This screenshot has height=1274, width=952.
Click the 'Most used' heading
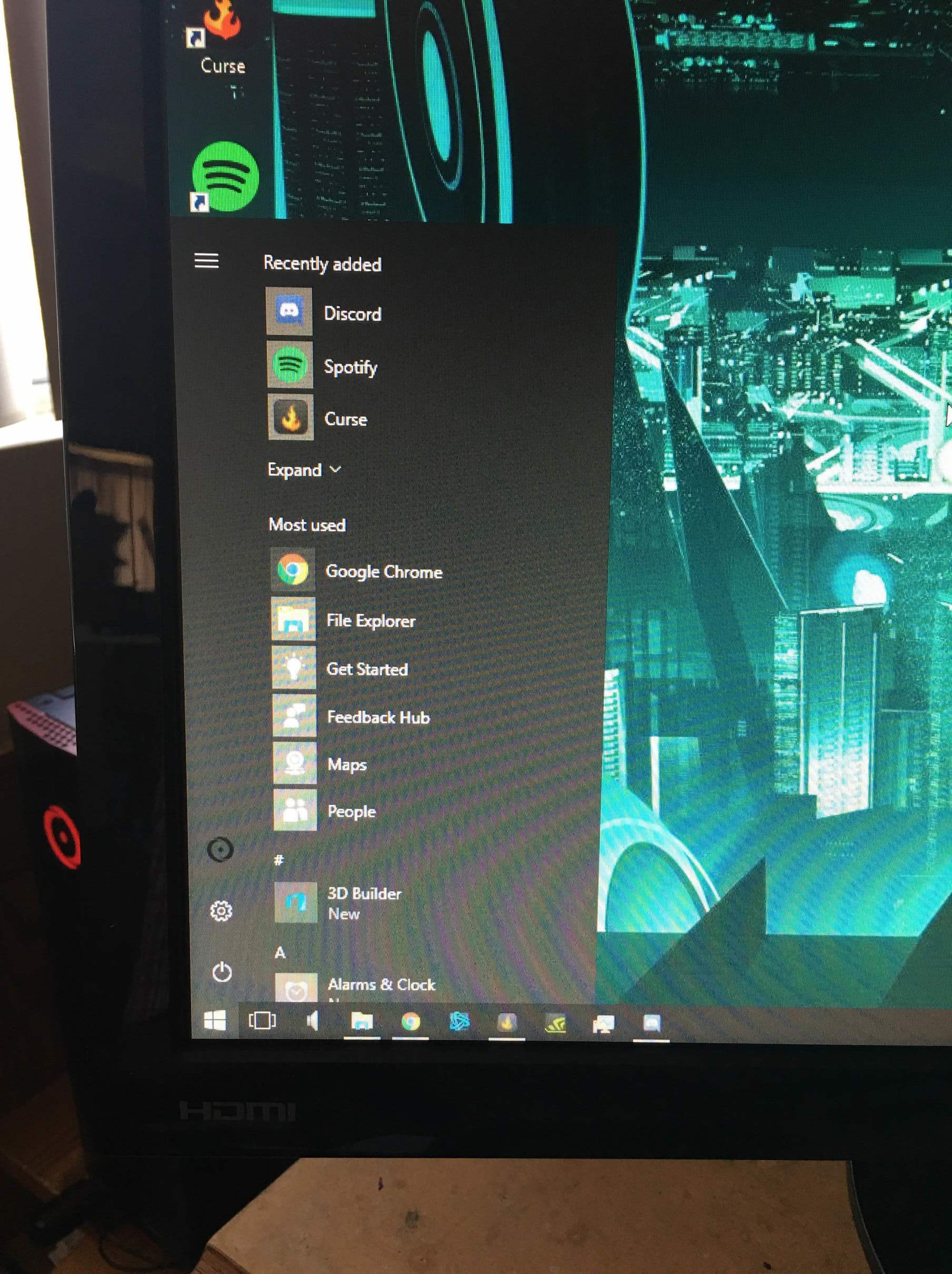307,525
